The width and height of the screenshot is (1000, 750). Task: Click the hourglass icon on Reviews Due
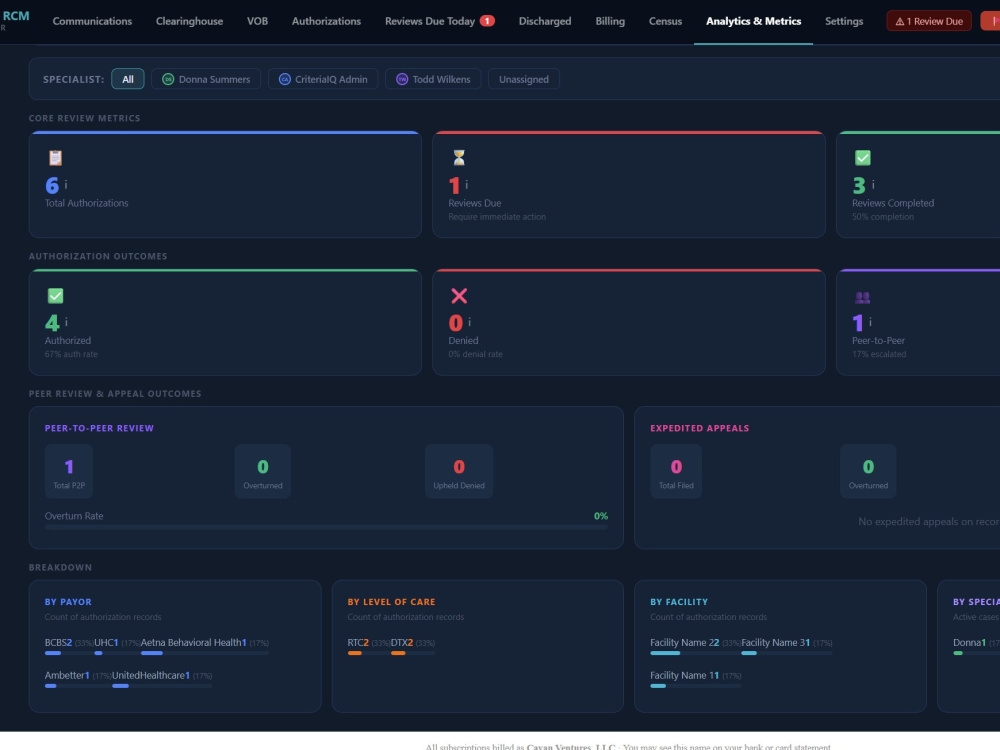(x=459, y=158)
